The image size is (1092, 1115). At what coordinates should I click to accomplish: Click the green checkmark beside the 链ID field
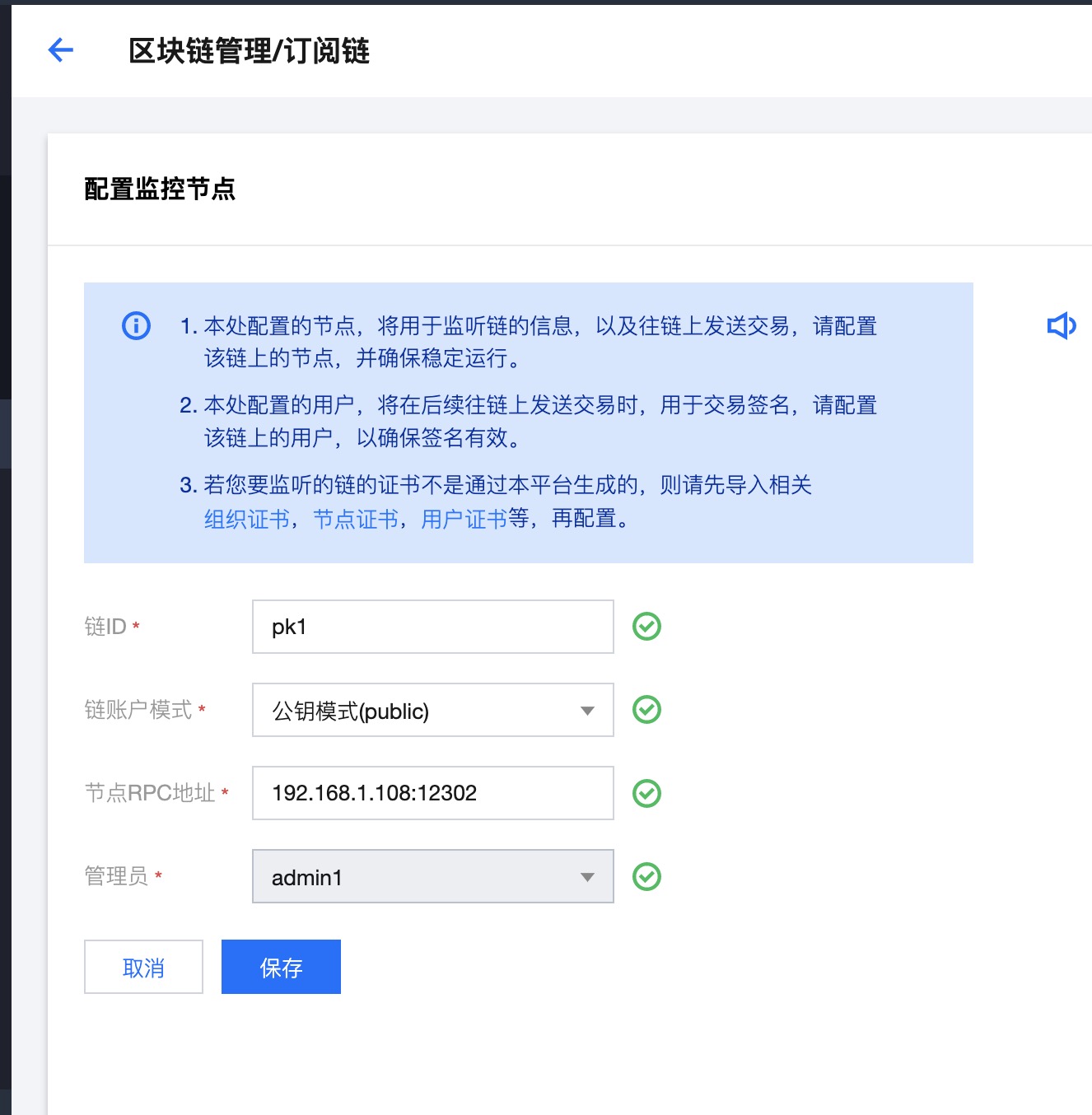[646, 627]
